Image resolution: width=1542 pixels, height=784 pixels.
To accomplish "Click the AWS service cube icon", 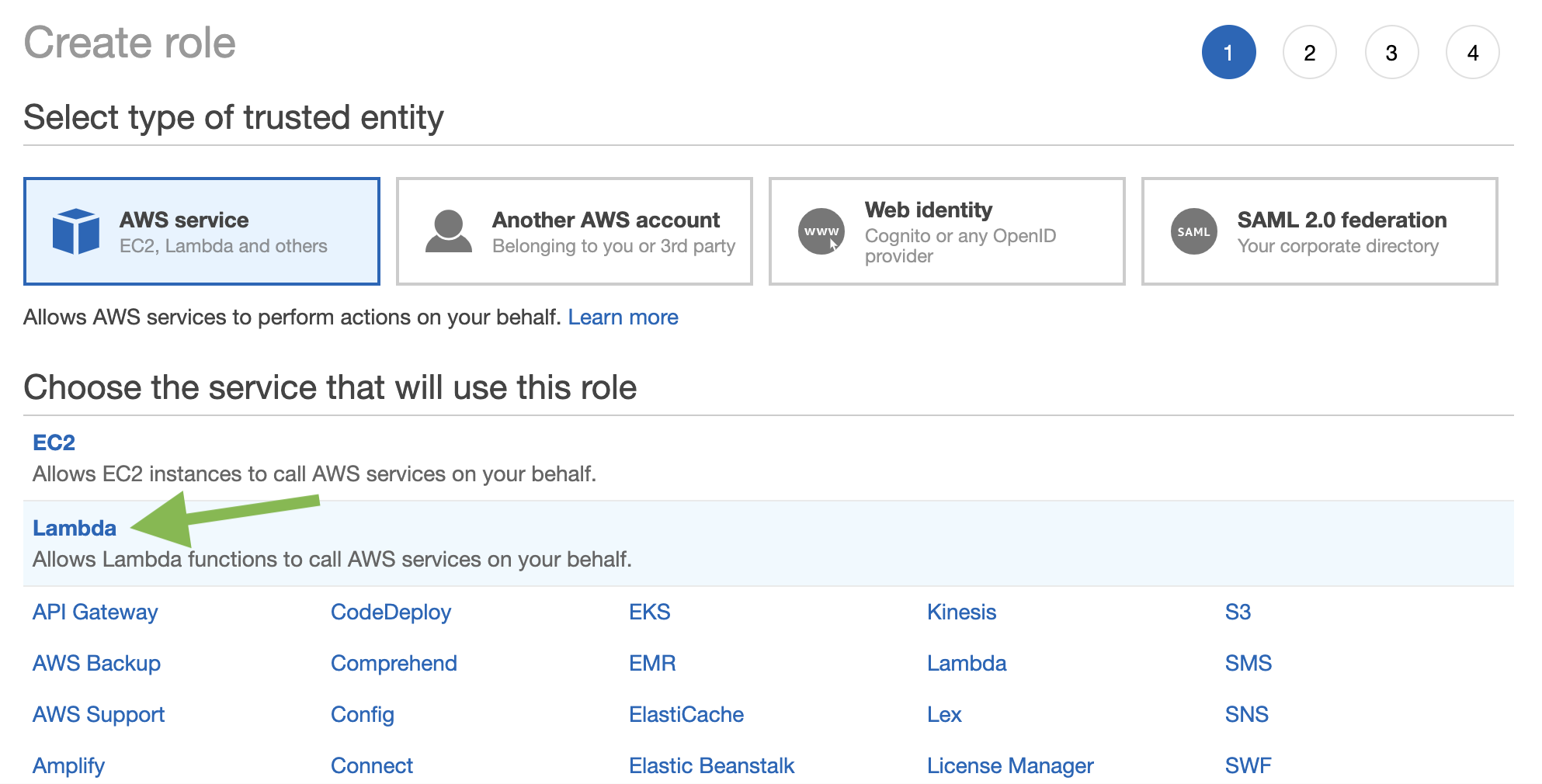I will [x=75, y=231].
